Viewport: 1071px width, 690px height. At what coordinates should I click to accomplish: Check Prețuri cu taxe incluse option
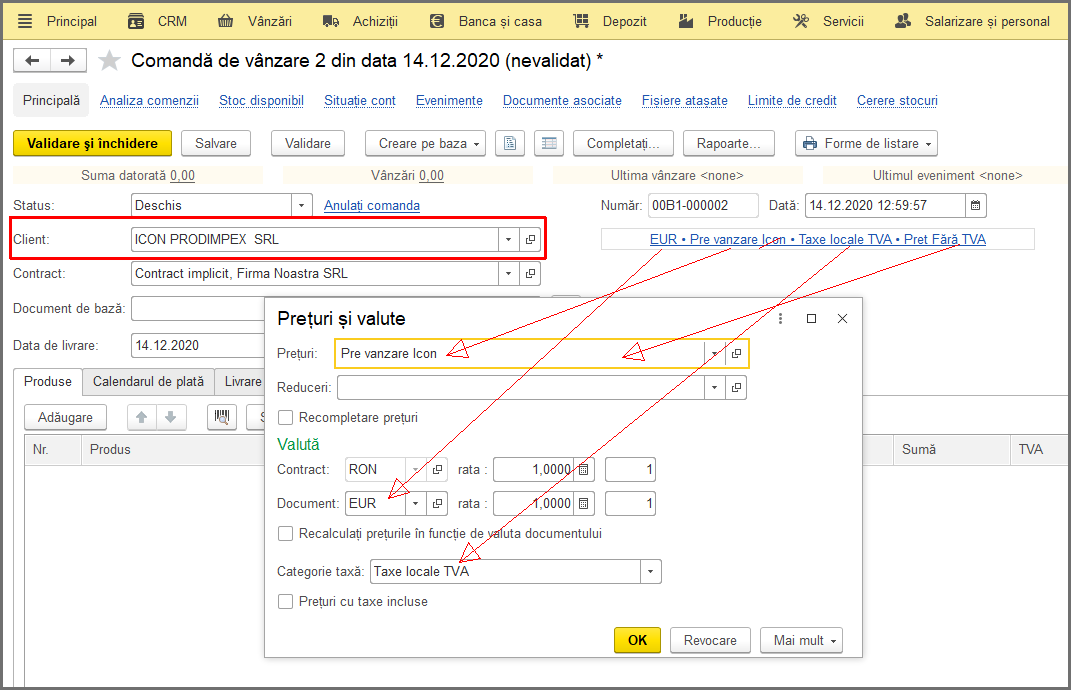pyautogui.click(x=286, y=602)
